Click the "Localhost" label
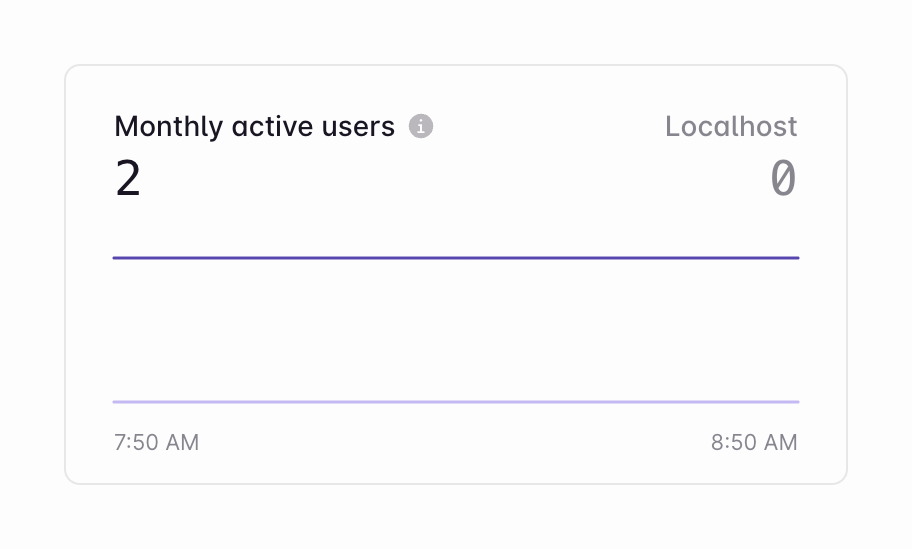The height and width of the screenshot is (549, 912). tap(731, 127)
